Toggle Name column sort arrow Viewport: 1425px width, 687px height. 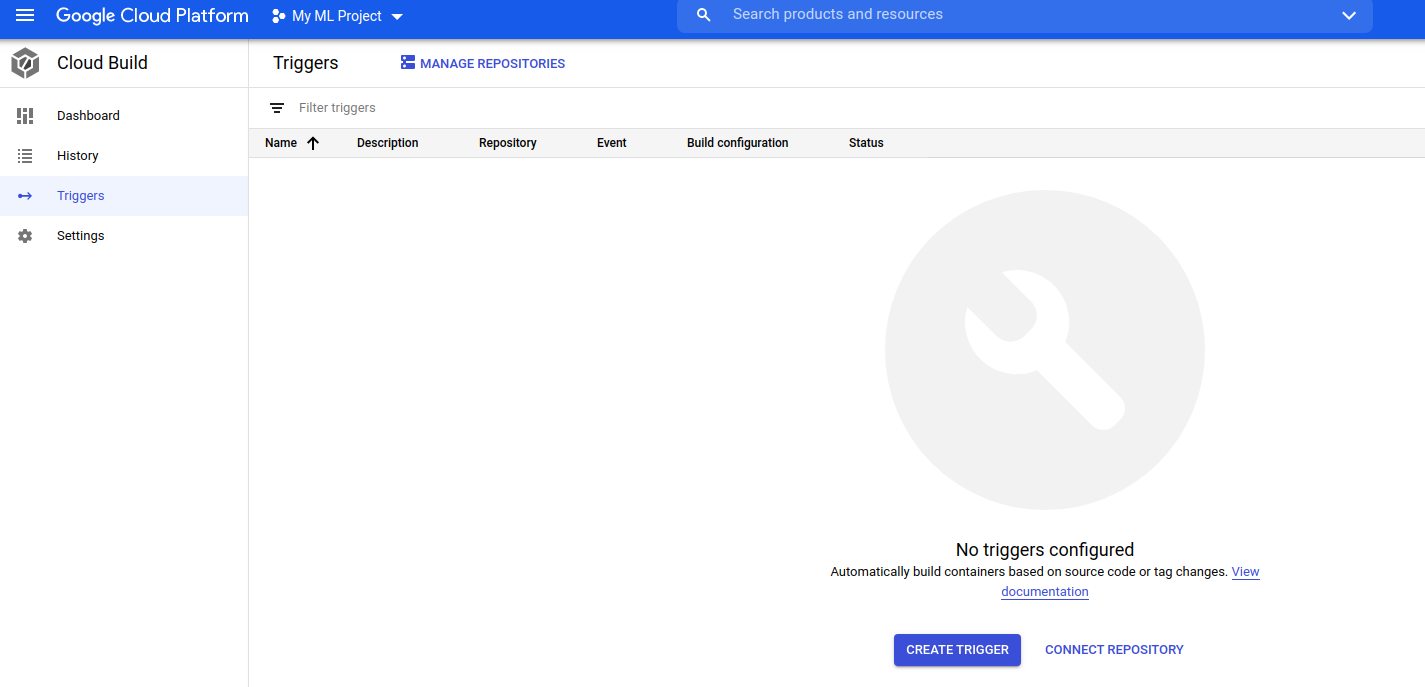click(x=313, y=143)
